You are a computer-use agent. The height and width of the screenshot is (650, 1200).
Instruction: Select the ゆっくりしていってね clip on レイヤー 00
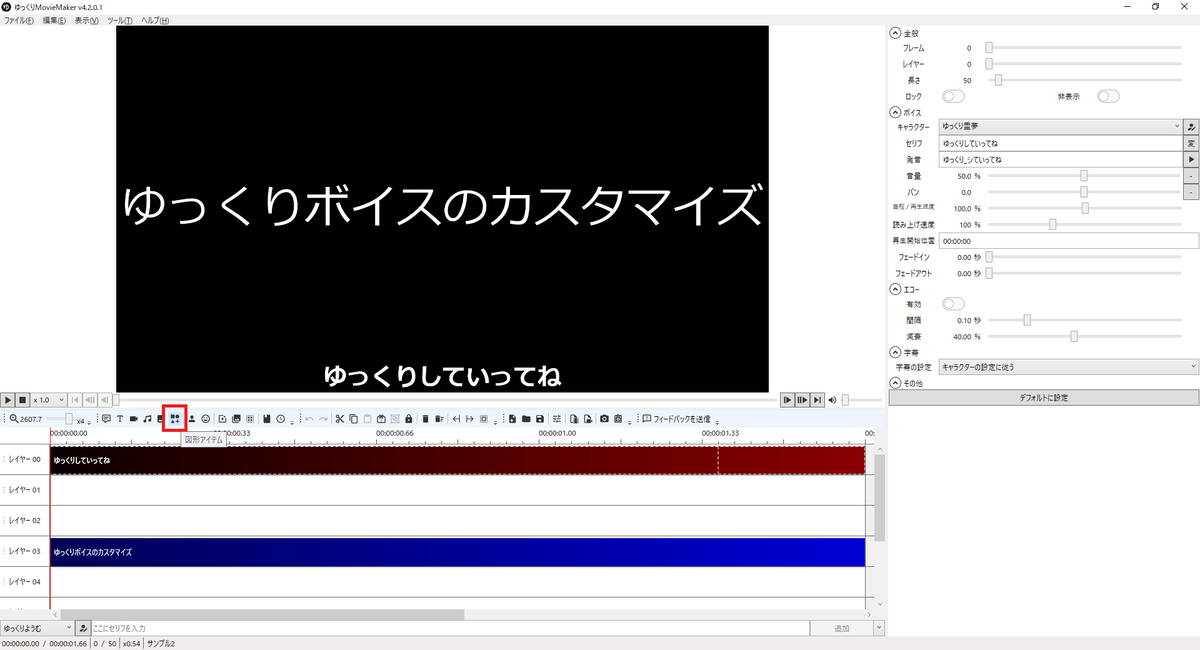point(457,460)
